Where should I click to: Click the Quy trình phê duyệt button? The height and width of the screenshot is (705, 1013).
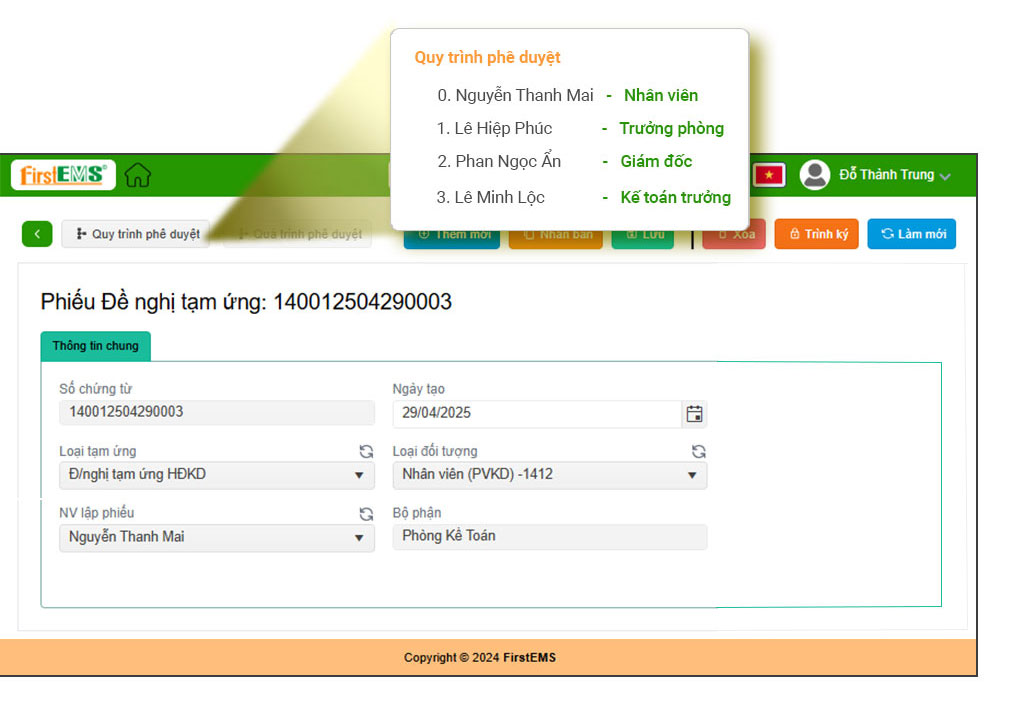(x=136, y=234)
